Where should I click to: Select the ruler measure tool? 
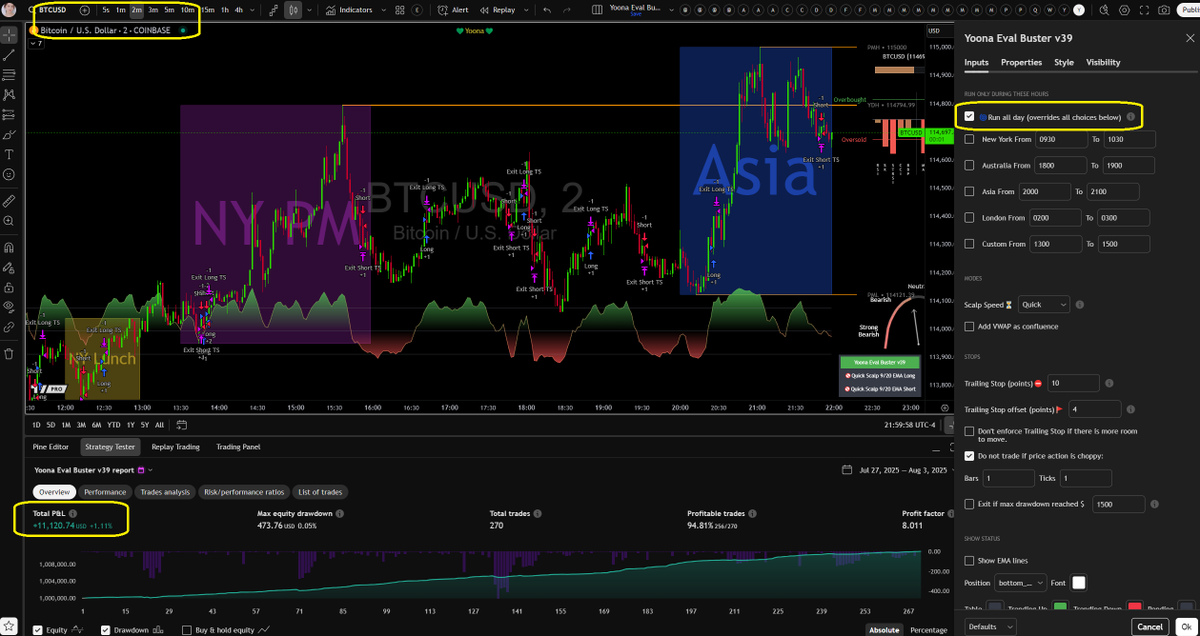(9, 201)
